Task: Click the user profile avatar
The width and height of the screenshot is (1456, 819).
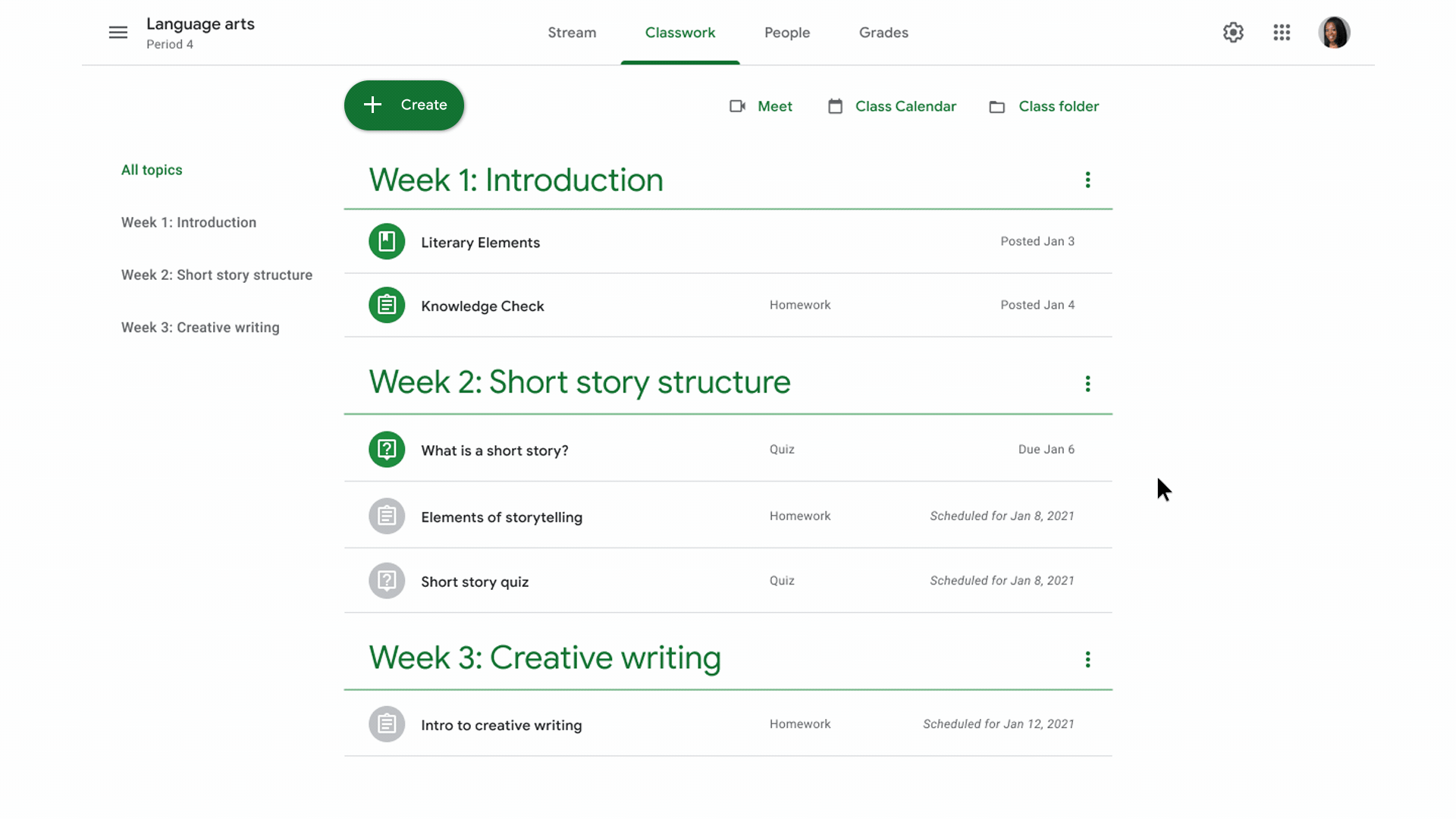Action: click(1335, 32)
